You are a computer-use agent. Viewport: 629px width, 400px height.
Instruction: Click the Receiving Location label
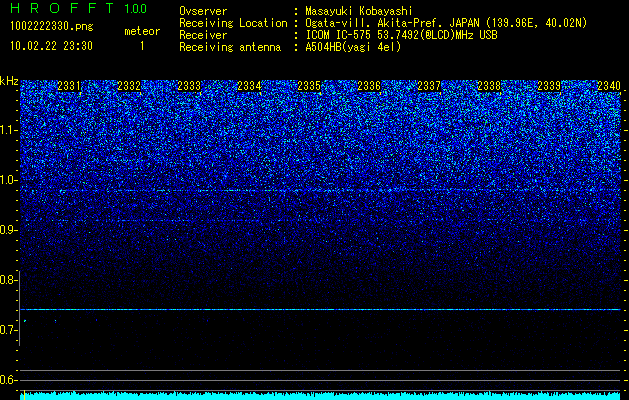[x=233, y=23]
